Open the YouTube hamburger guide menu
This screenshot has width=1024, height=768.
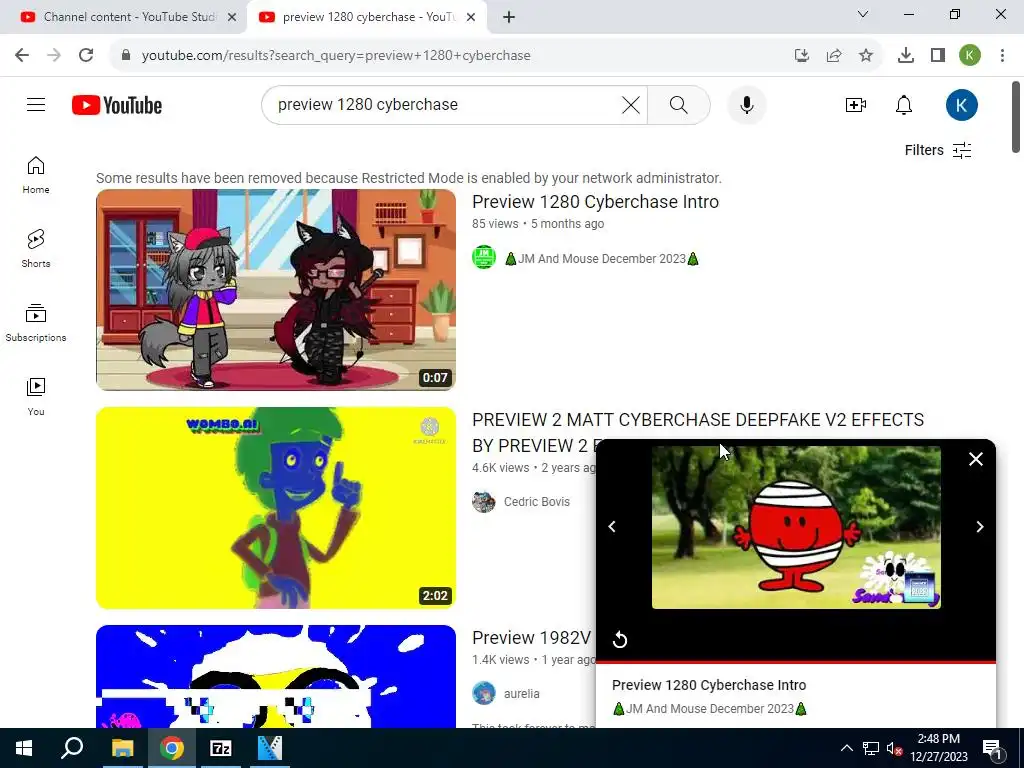point(36,104)
